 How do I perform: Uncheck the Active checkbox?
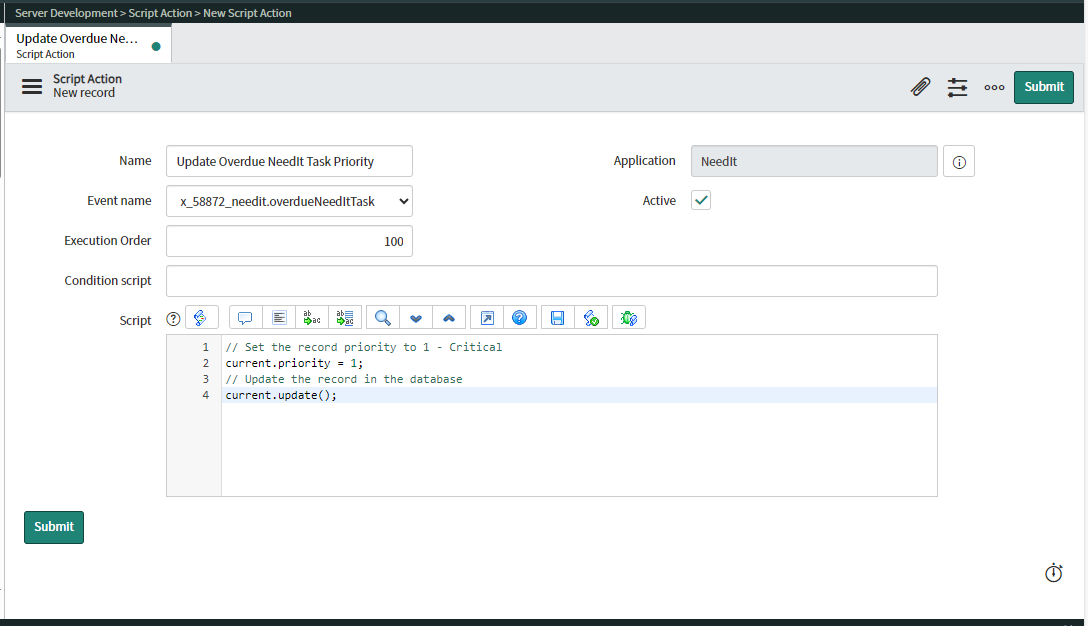point(701,201)
